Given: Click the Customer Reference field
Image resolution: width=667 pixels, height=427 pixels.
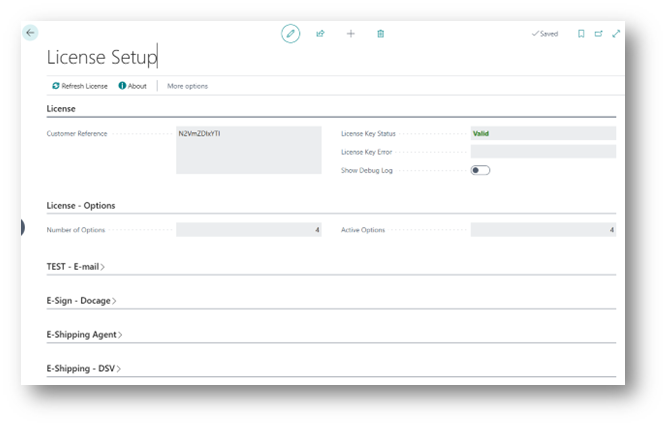Looking at the screenshot, I should pos(248,150).
